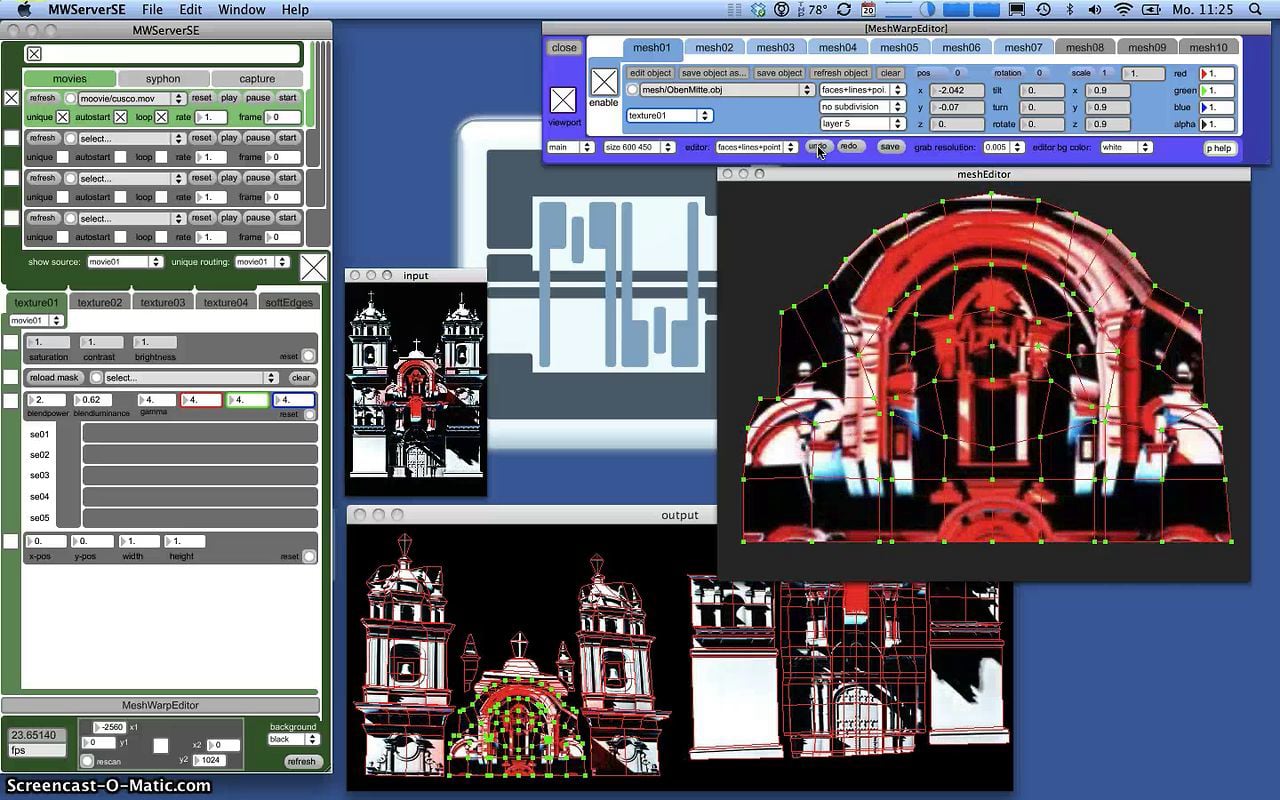Toggle the autostart checkbox for cusco.mov
The height and width of the screenshot is (800, 1280).
[121, 117]
